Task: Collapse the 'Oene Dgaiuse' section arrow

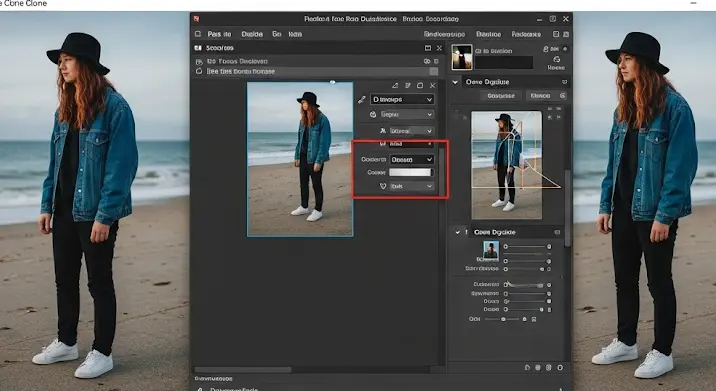Action: click(455, 82)
